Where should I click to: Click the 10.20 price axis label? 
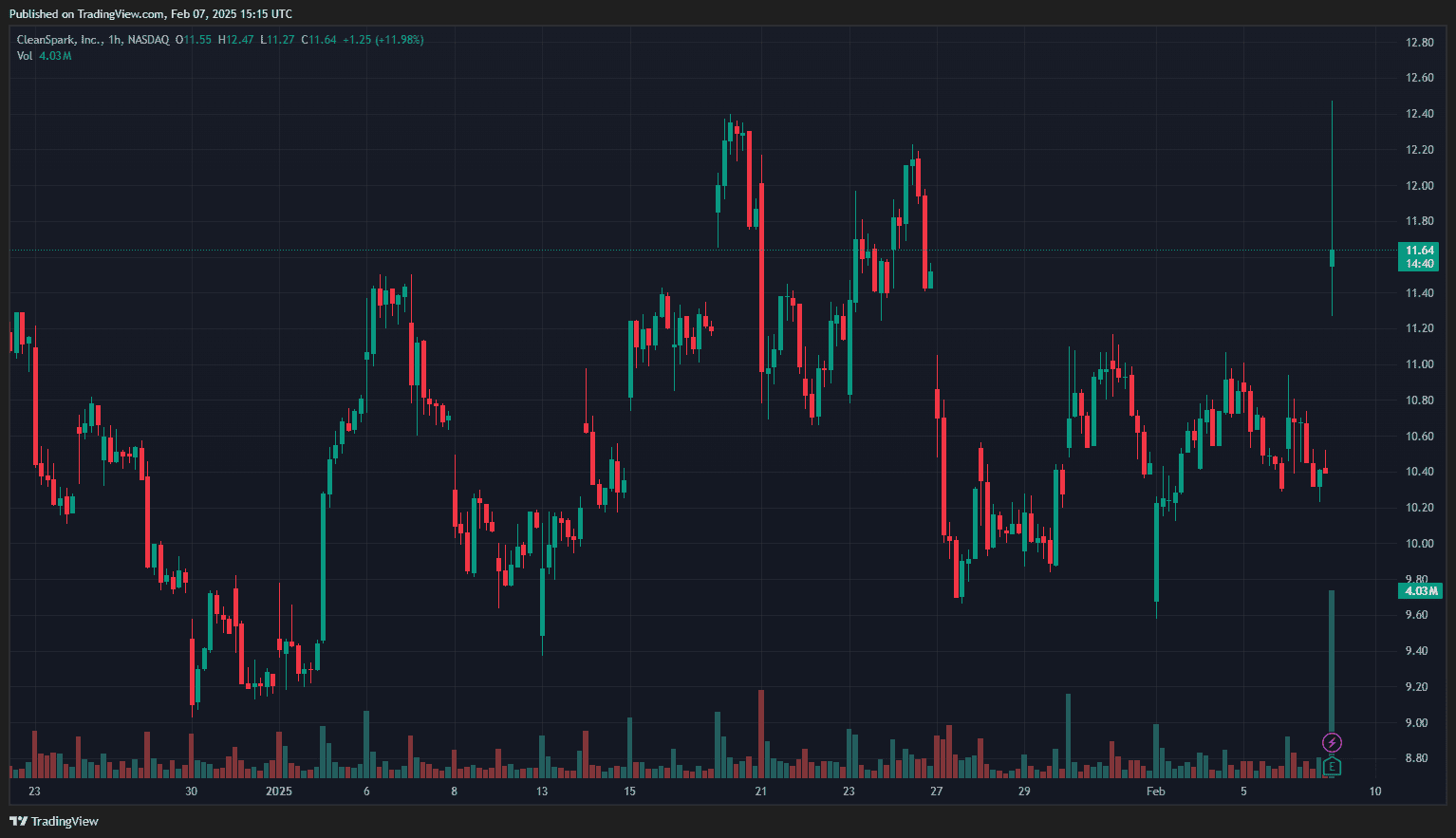tap(1420, 508)
